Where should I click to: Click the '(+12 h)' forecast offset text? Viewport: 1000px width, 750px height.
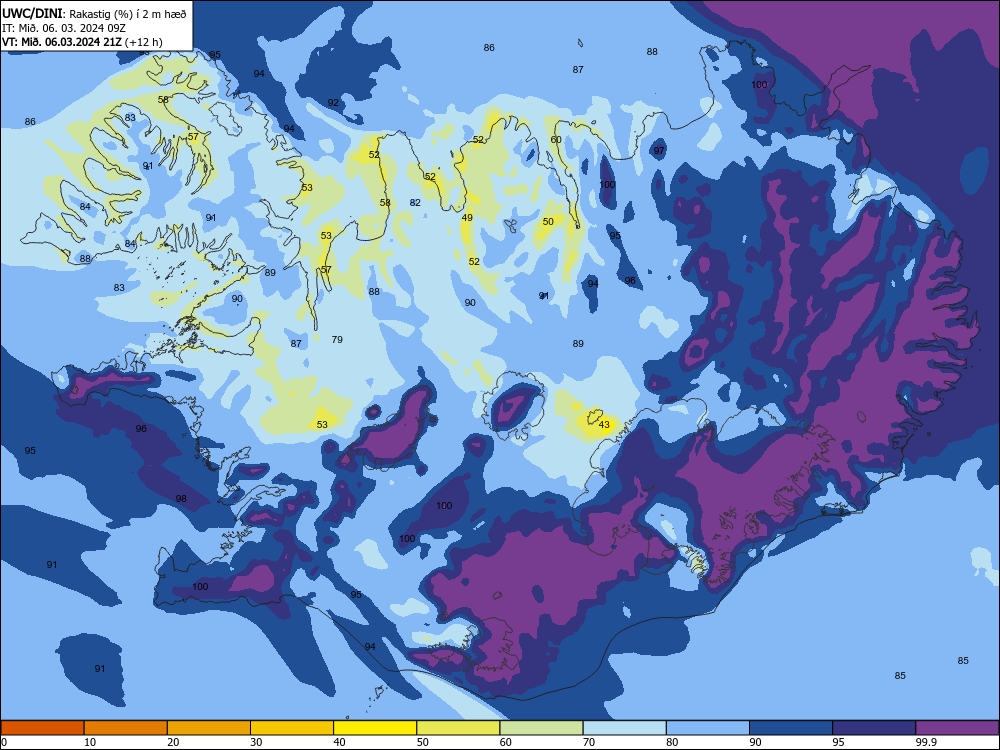tap(143, 42)
